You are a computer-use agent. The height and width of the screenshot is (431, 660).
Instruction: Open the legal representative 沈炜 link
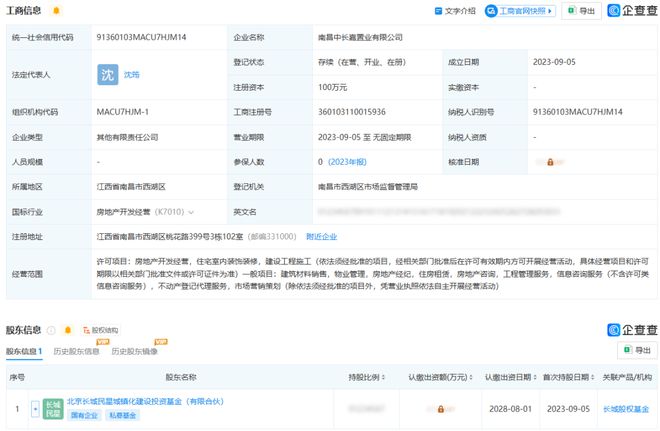point(131,74)
